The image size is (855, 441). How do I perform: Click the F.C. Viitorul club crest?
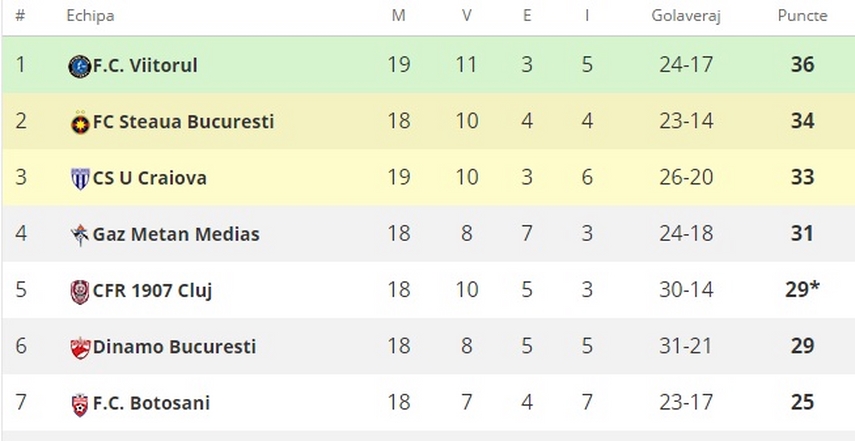click(x=80, y=66)
